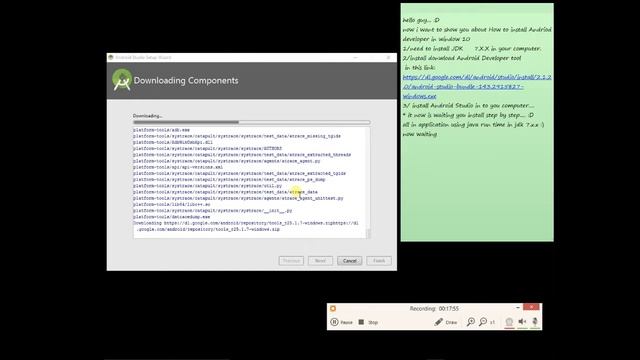Close the recording toolbar
The width and height of the screenshot is (640, 360).
(x=531, y=307)
